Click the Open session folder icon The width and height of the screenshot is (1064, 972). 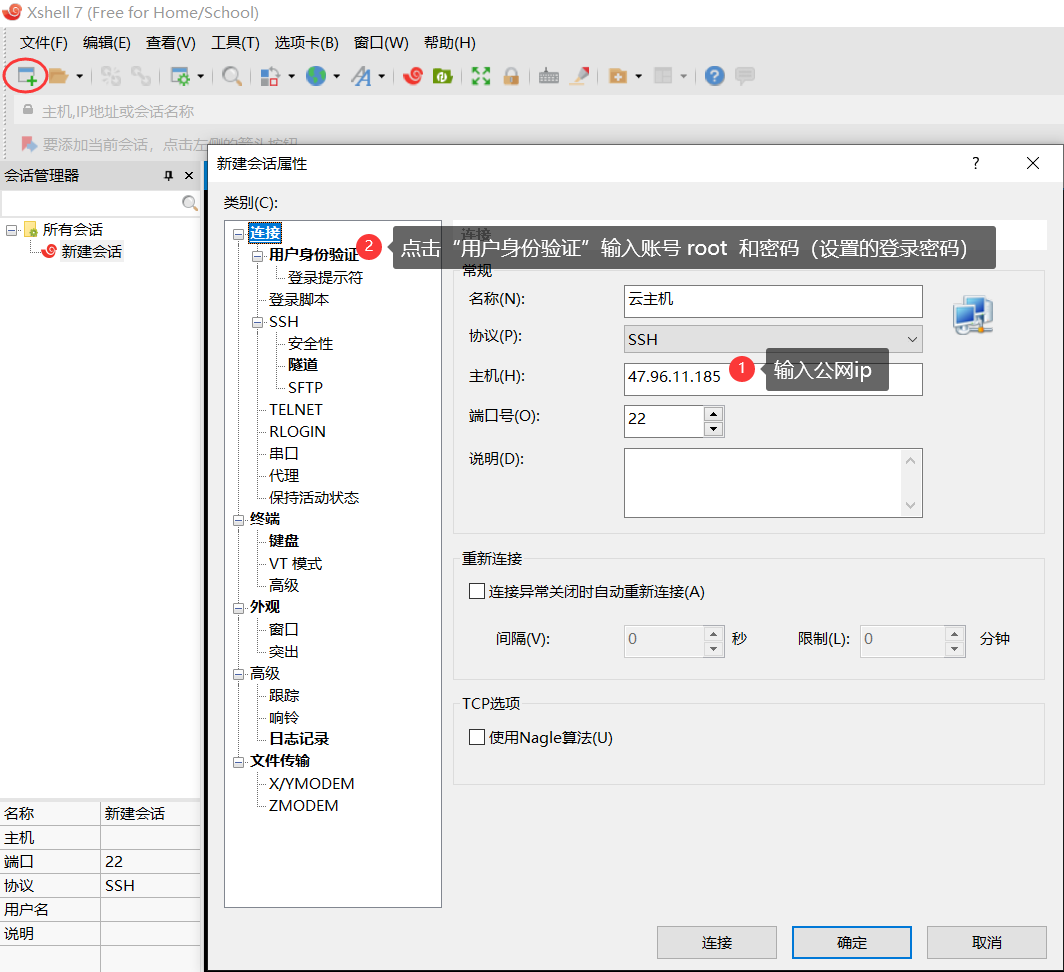click(59, 76)
